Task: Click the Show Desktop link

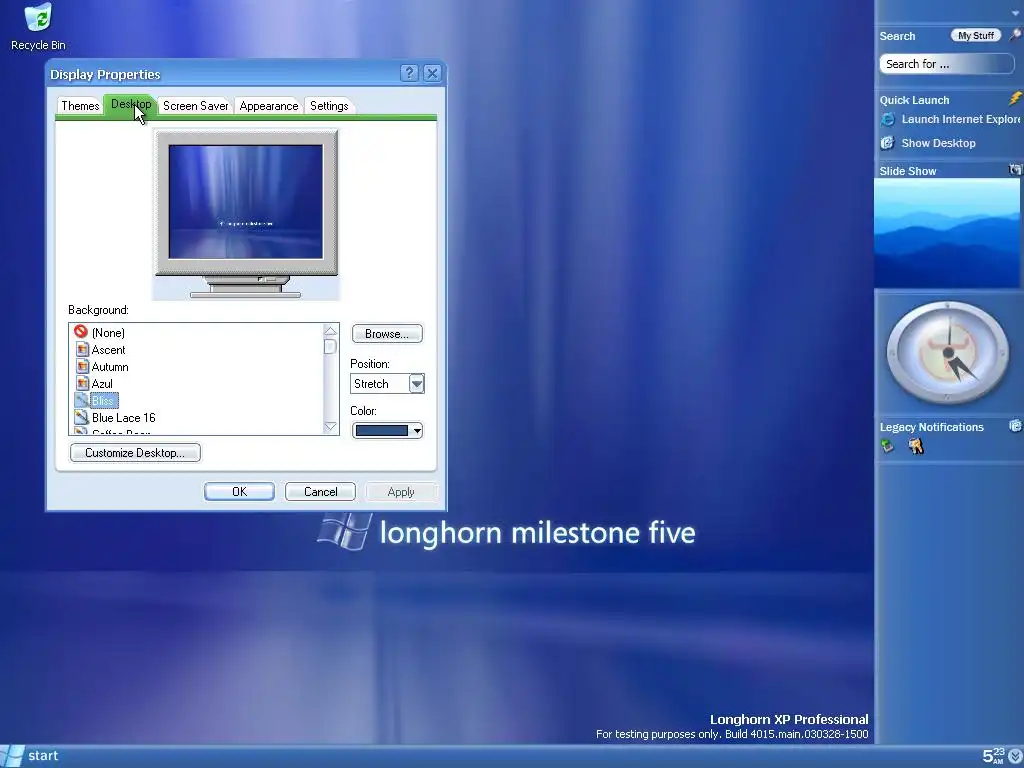Action: click(x=938, y=143)
